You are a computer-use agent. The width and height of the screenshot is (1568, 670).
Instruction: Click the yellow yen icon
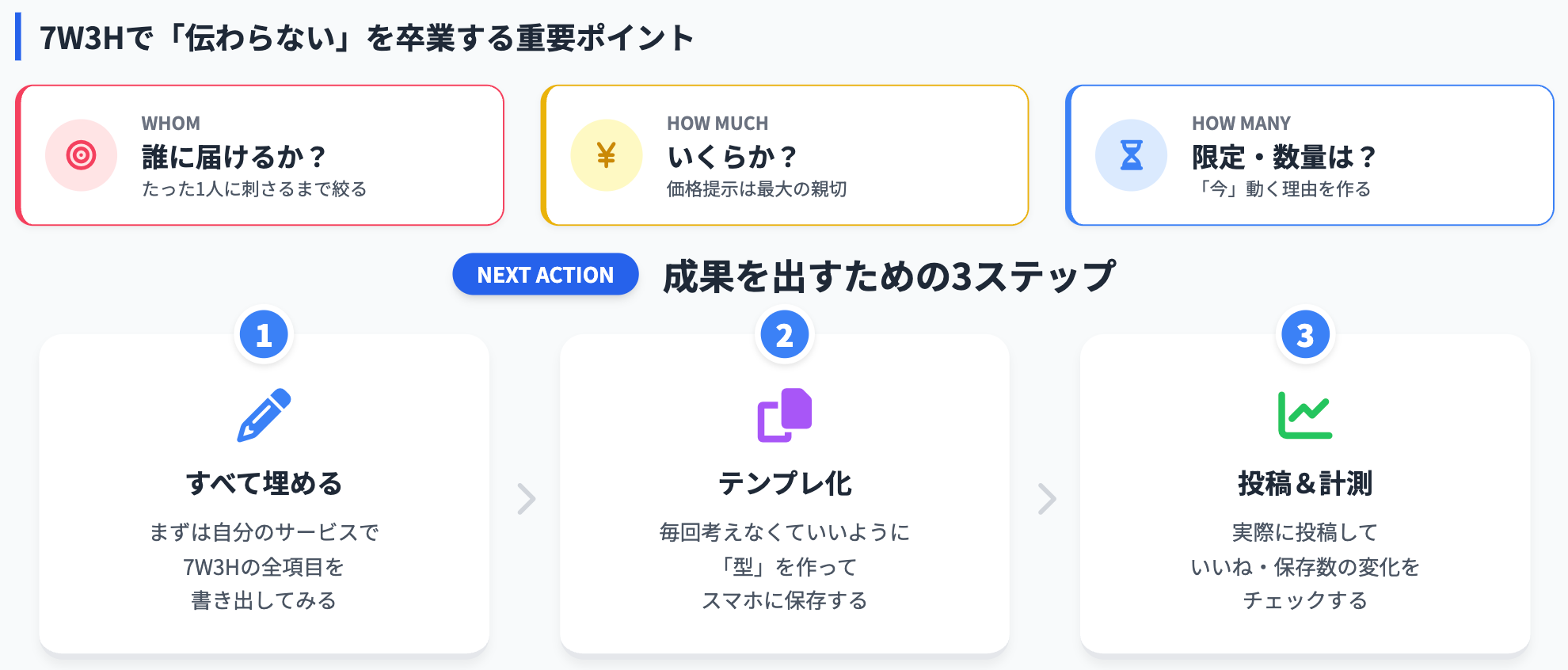click(x=606, y=155)
